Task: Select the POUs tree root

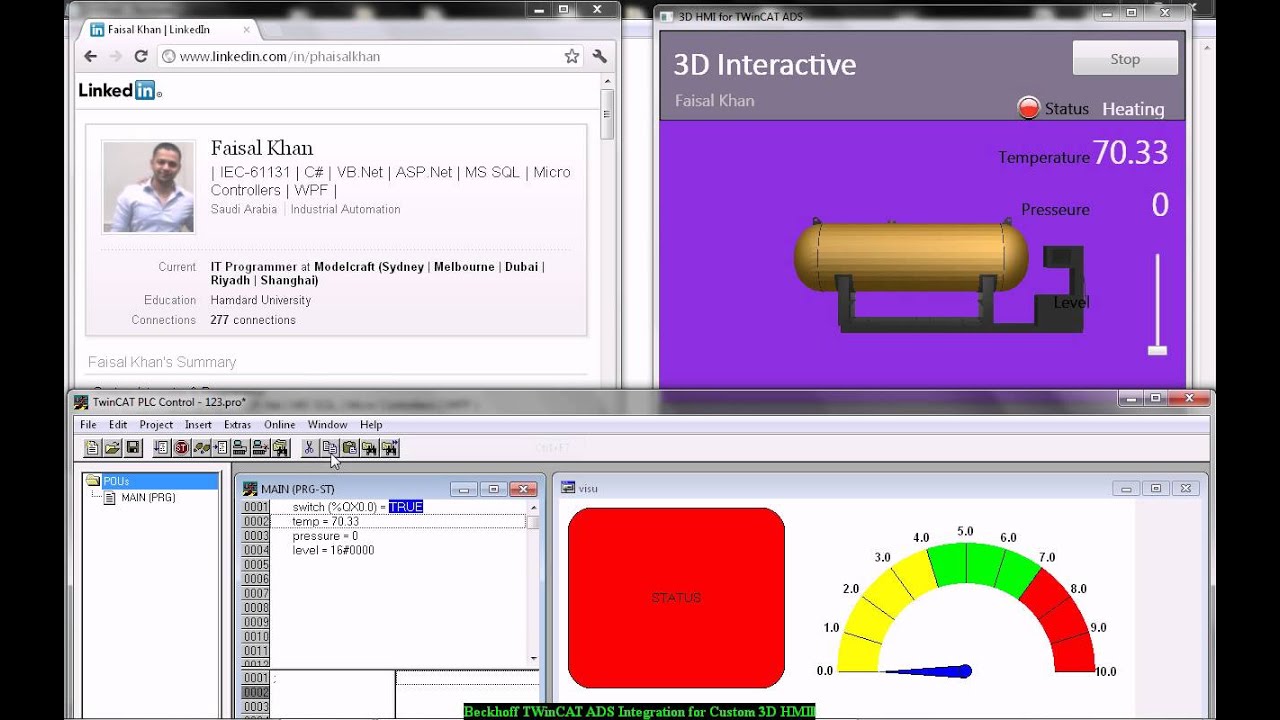Action: pyautogui.click(x=150, y=481)
